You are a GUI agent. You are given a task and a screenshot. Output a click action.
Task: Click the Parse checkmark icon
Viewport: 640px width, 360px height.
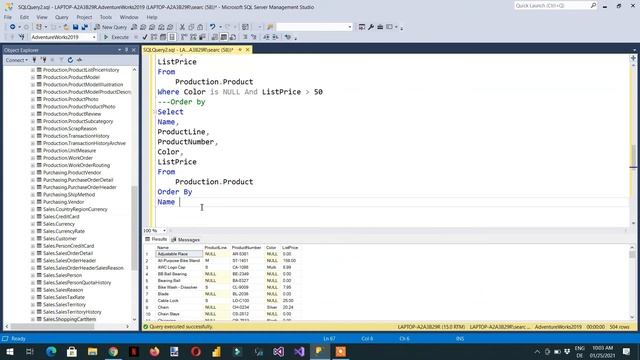(x=144, y=37)
